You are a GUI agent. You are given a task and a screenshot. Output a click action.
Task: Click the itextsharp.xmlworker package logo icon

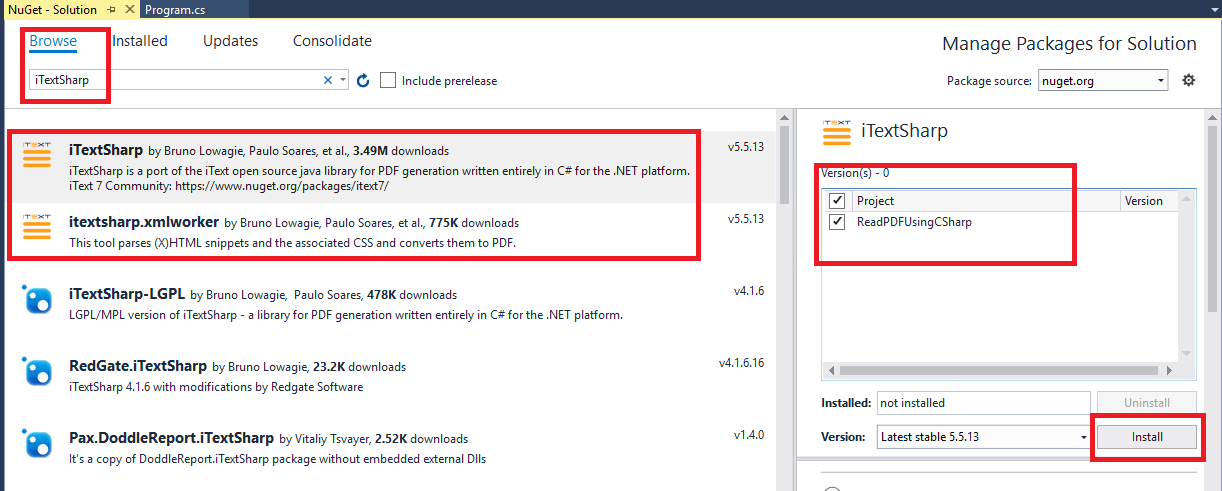tap(37, 226)
